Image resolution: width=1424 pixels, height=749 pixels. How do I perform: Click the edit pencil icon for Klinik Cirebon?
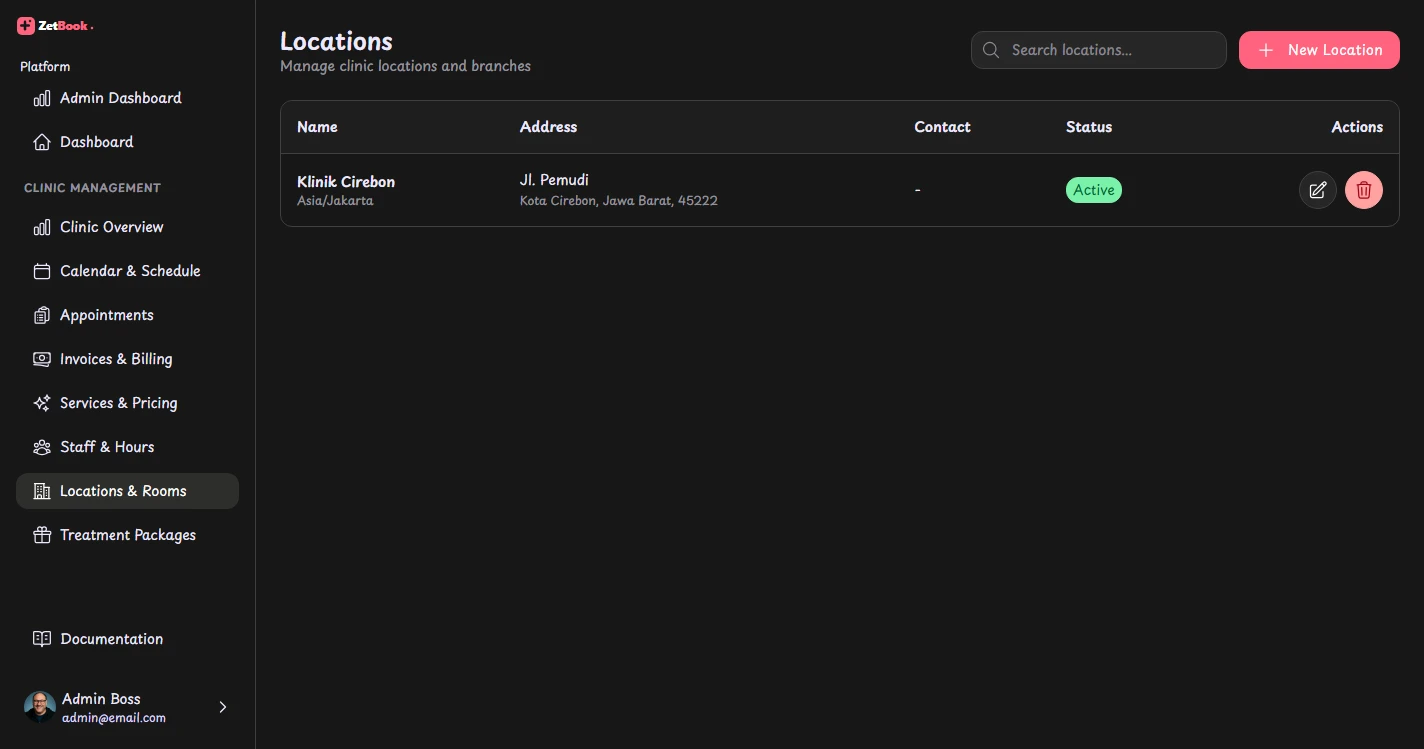point(1317,190)
